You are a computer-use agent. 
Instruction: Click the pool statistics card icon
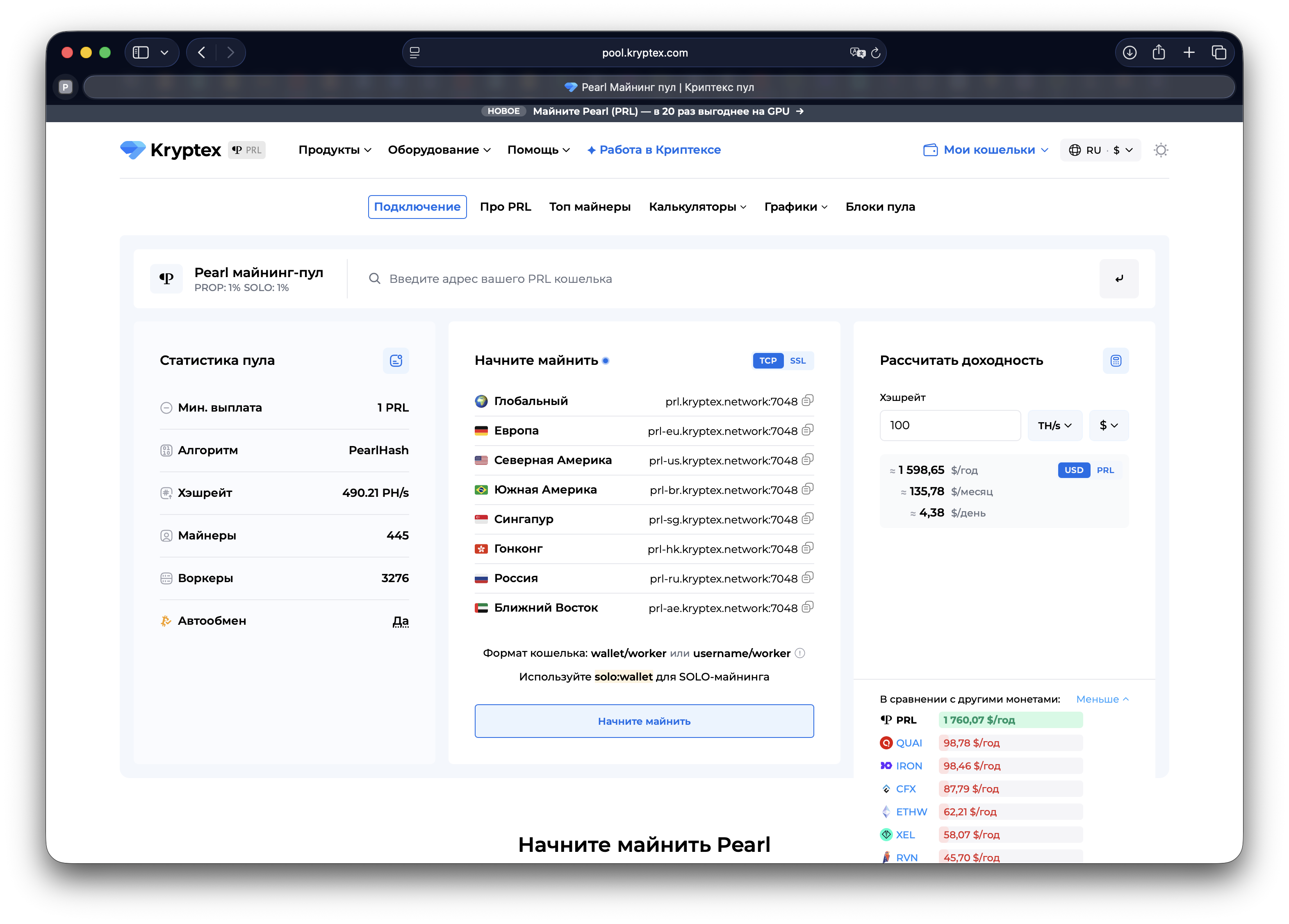396,360
